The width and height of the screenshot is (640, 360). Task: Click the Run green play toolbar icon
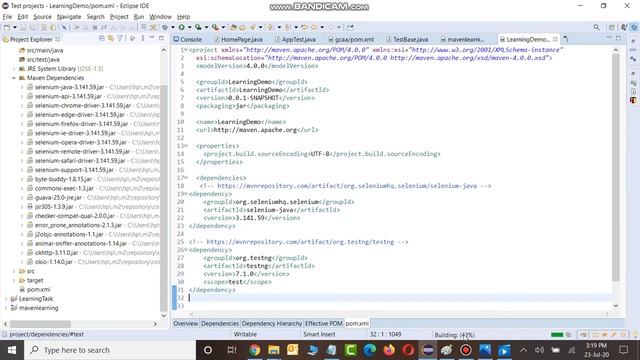tap(181, 27)
